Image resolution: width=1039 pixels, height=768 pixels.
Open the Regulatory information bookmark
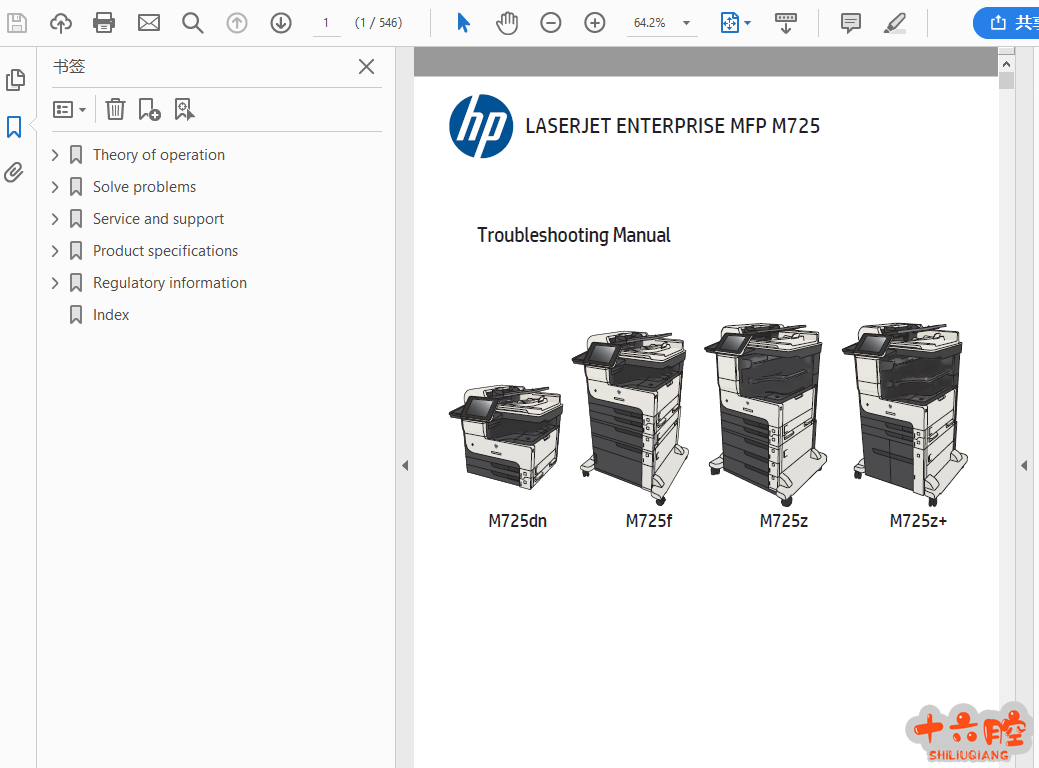[169, 283]
